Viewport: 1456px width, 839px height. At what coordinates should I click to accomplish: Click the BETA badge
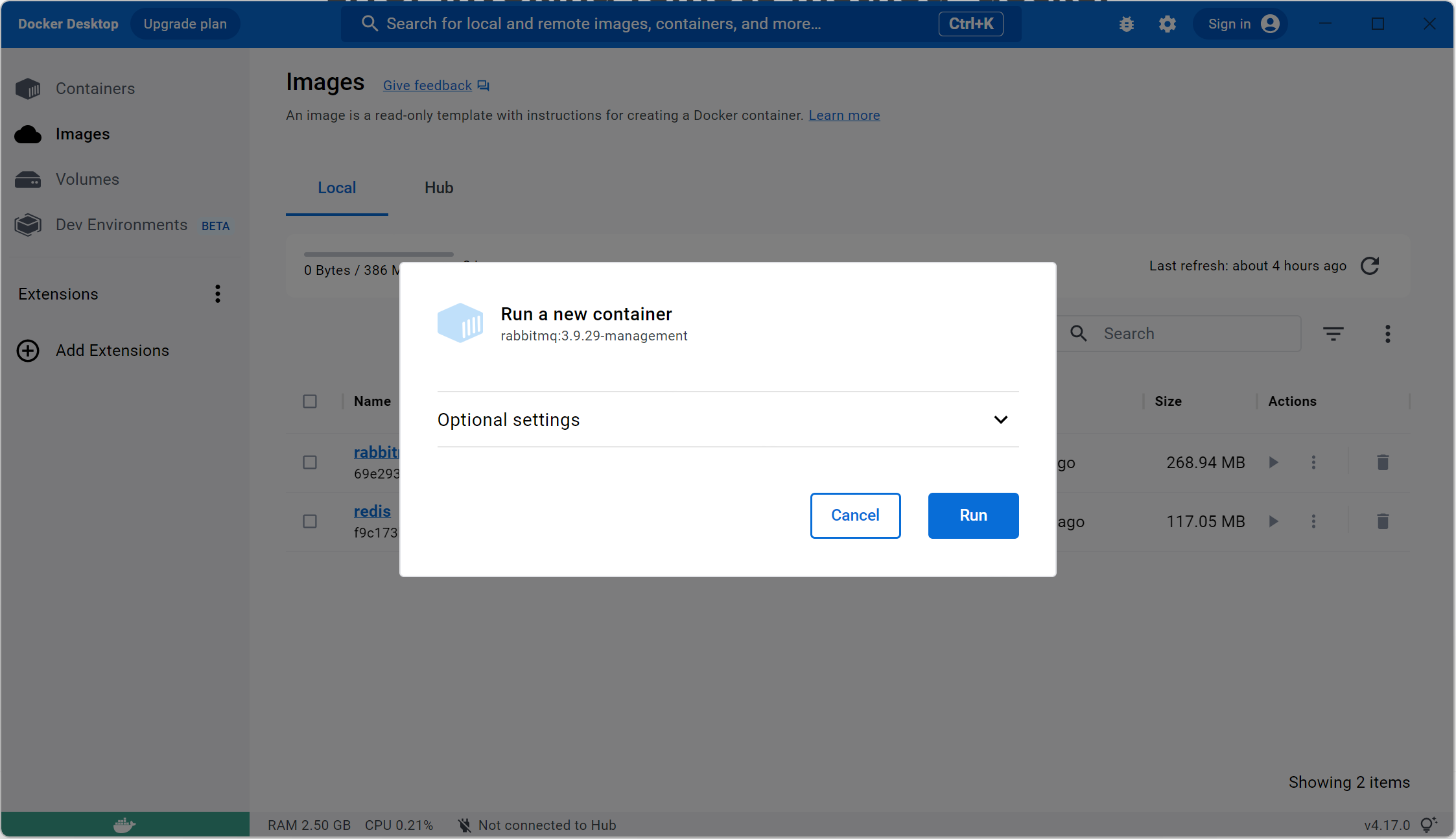click(x=216, y=226)
